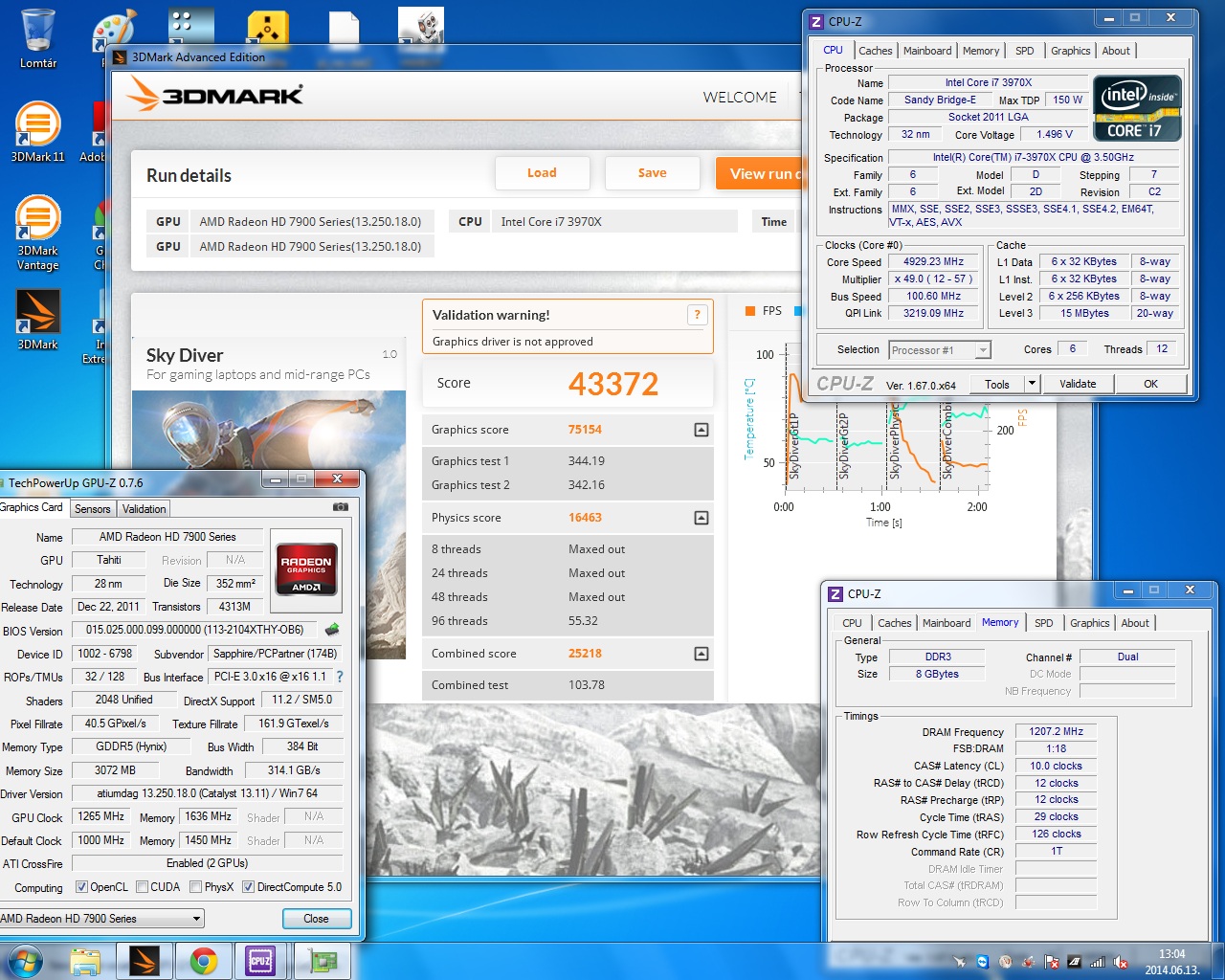Click the BIOS version save chip icon
Viewport: 1225px width, 980px height.
(x=332, y=630)
